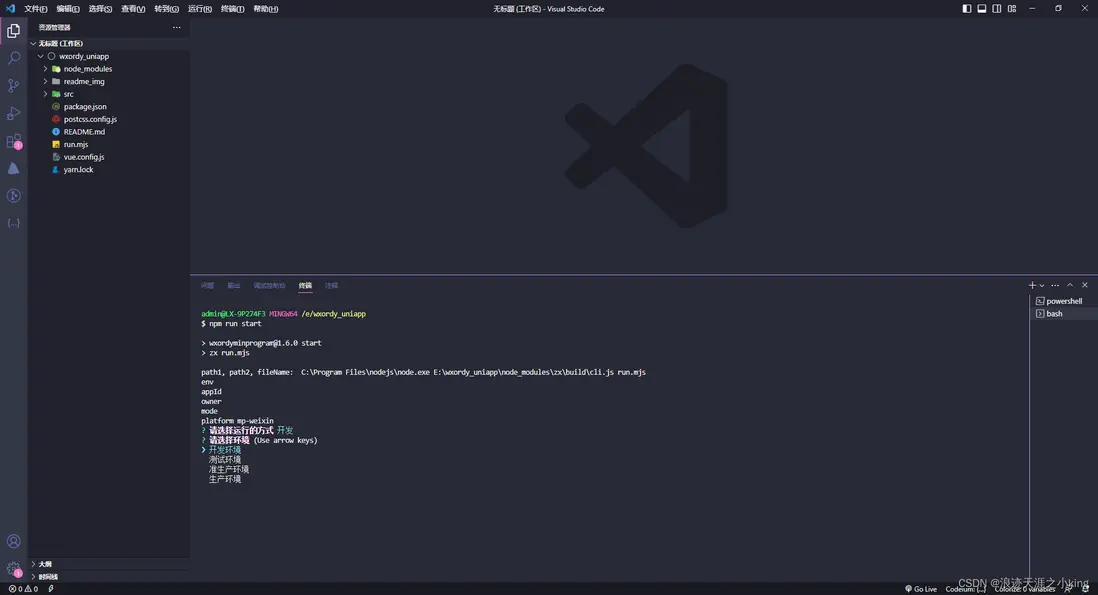
Task: Toggle the primary side bar layout icon
Action: pos(967,9)
